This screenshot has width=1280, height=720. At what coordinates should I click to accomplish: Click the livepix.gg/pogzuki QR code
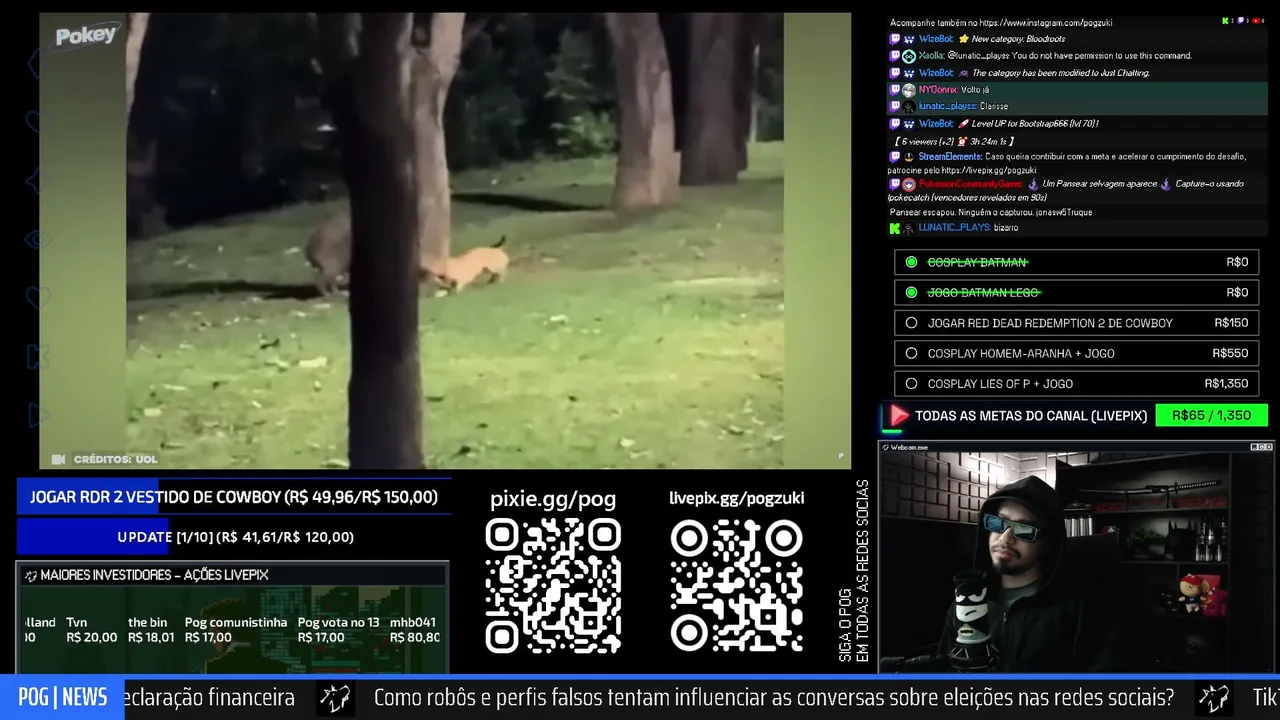pyautogui.click(x=737, y=586)
